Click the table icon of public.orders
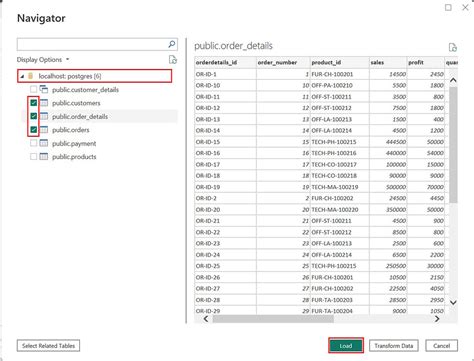 point(44,130)
